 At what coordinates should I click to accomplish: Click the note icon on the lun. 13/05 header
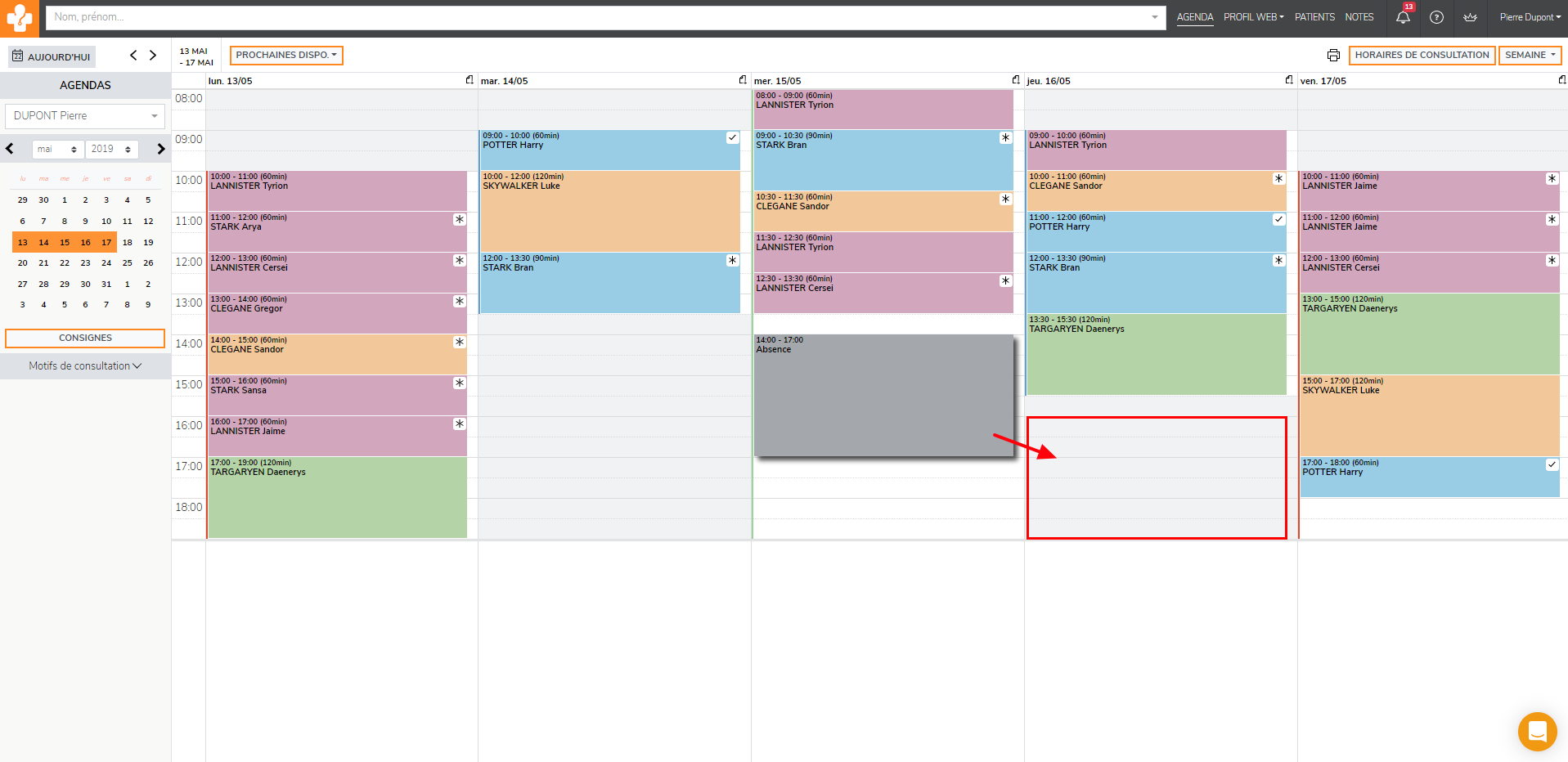tap(470, 80)
